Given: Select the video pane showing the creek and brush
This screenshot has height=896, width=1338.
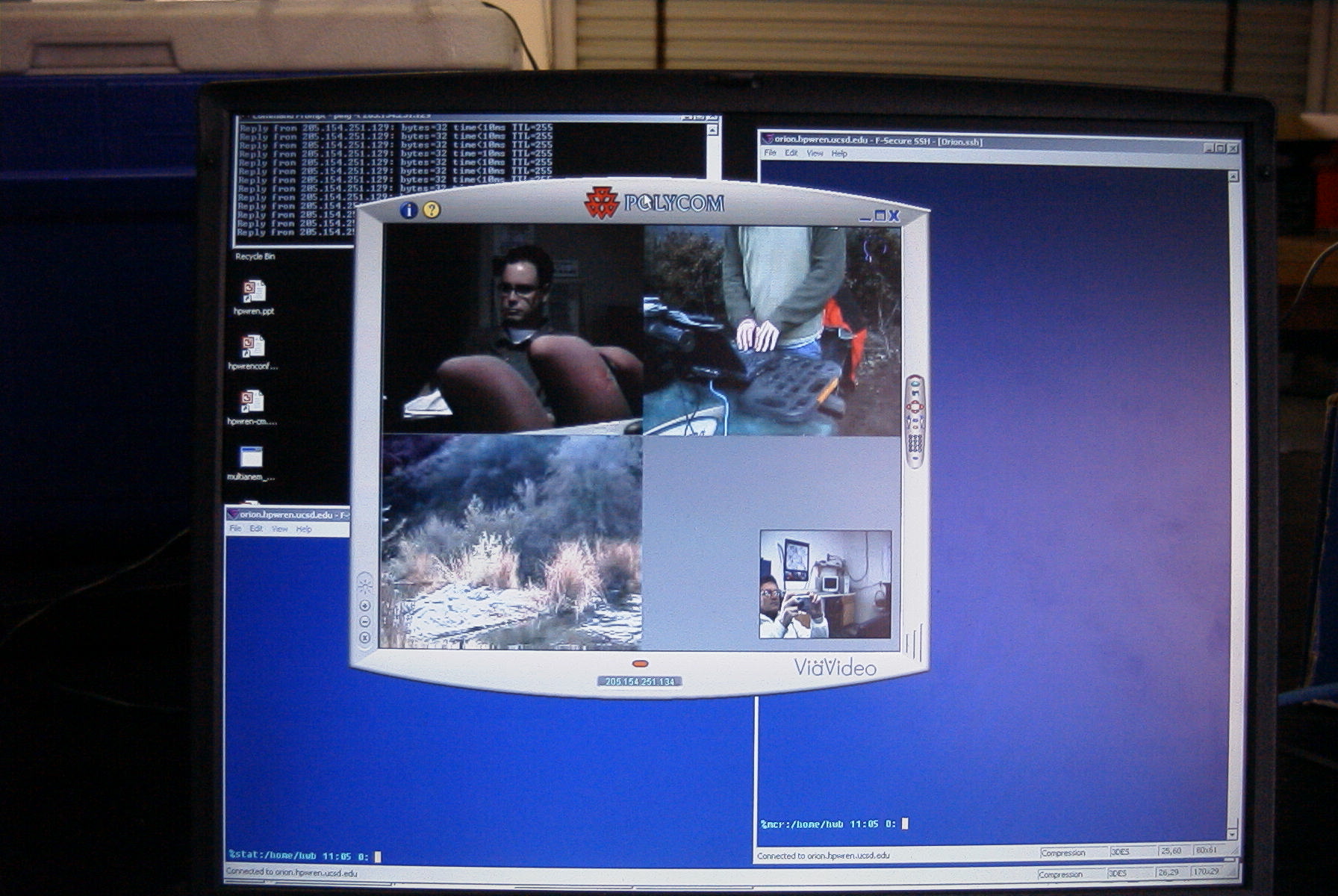Looking at the screenshot, I should click(x=511, y=542).
